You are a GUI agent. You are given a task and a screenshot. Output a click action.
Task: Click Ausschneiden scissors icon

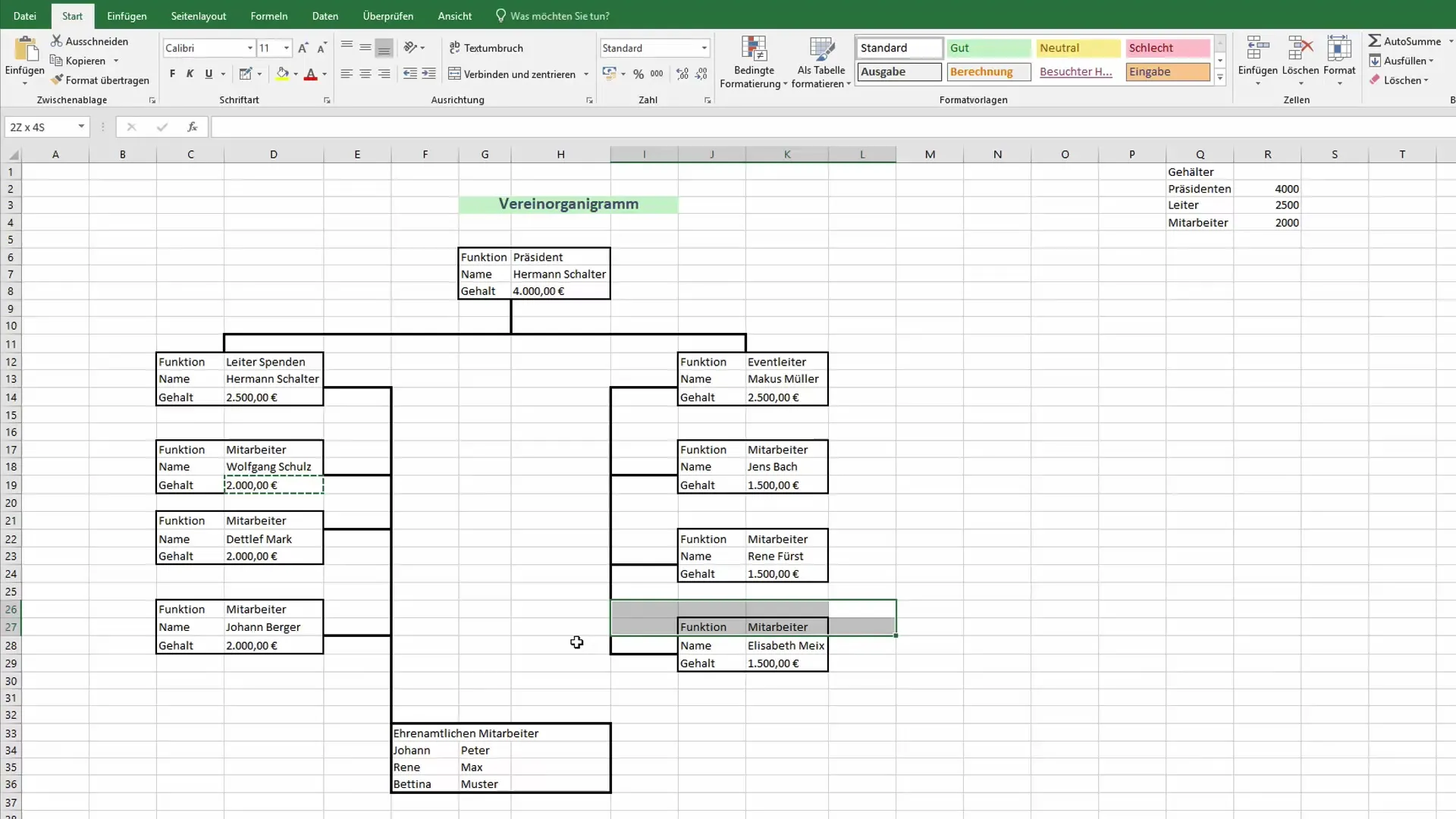(x=57, y=41)
